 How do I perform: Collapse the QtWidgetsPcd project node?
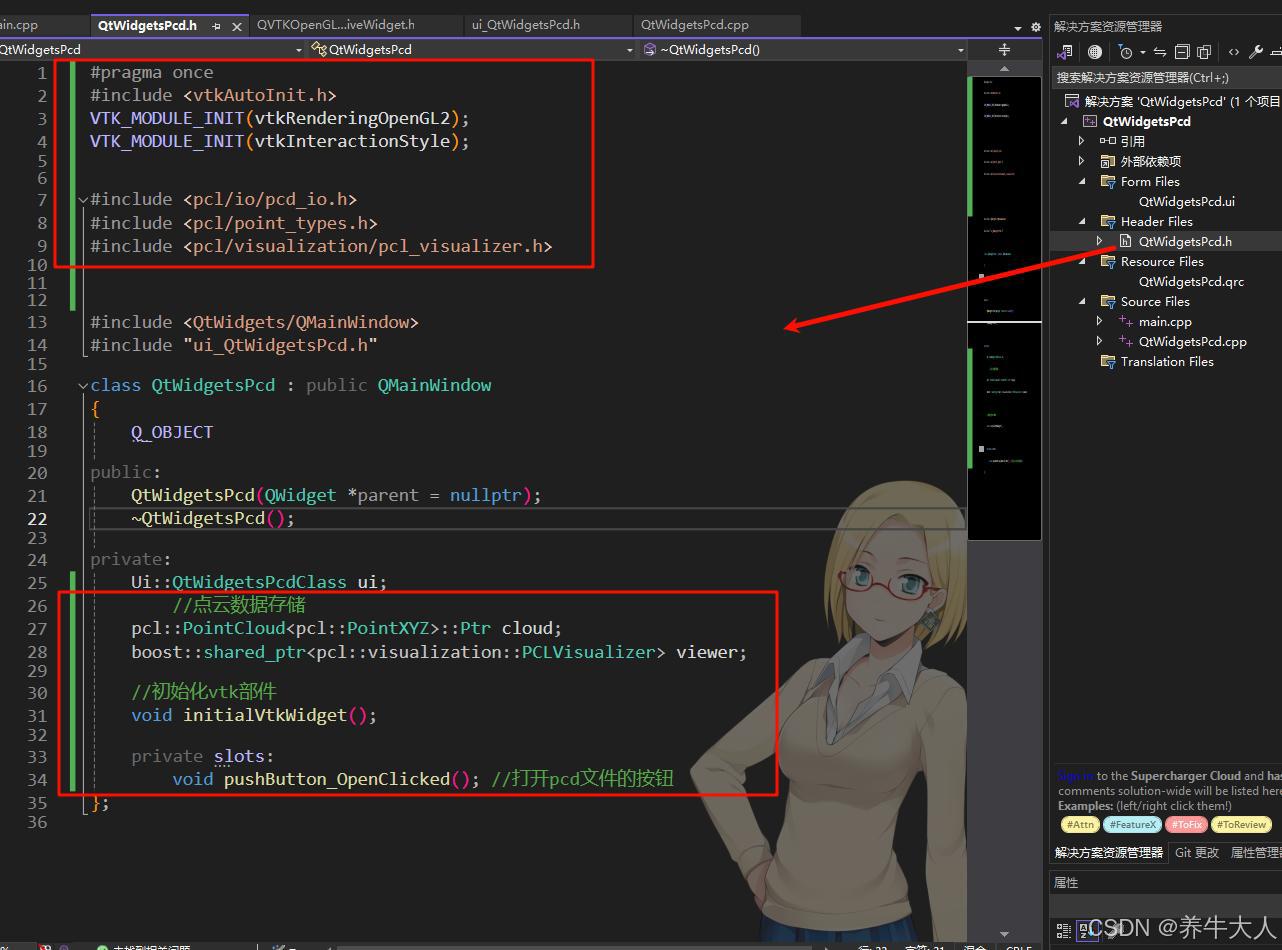(1064, 121)
